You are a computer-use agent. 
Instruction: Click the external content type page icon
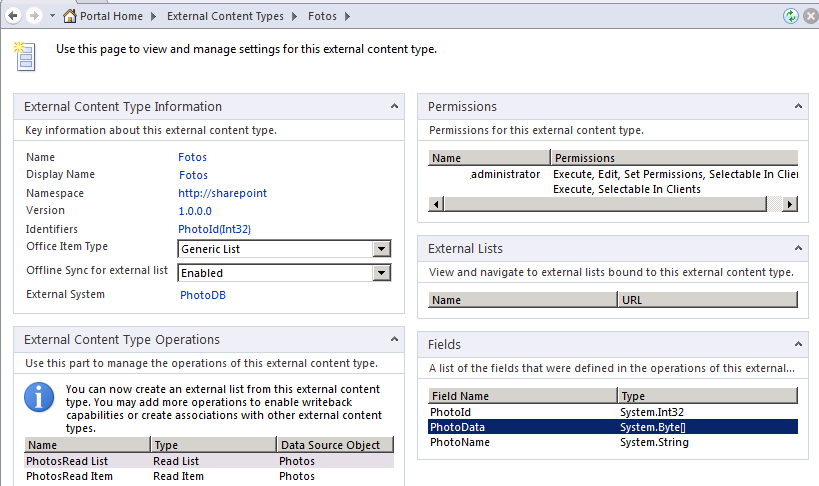tap(24, 56)
